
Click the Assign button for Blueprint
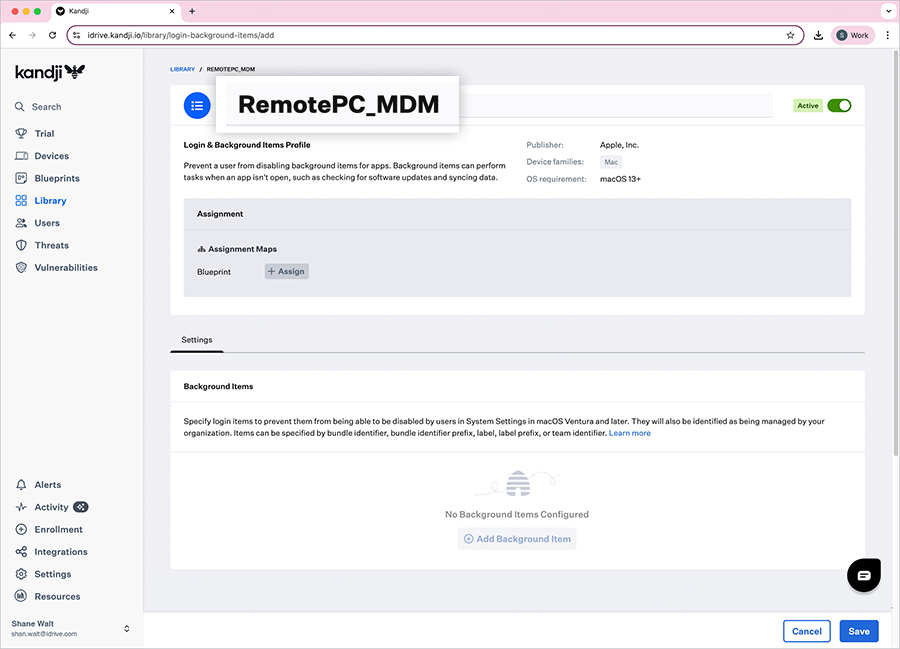point(286,271)
